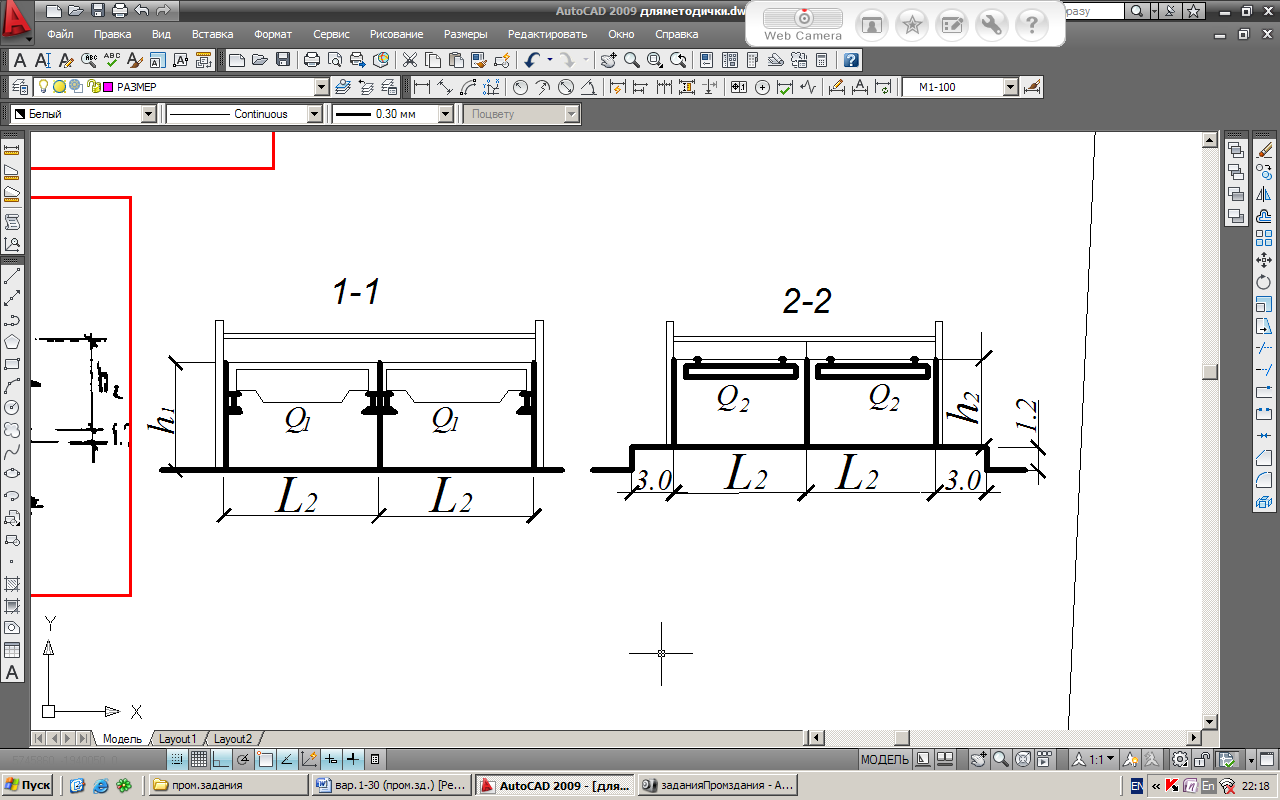
Task: Open the Undo history dropdown arrow
Action: pos(550,60)
